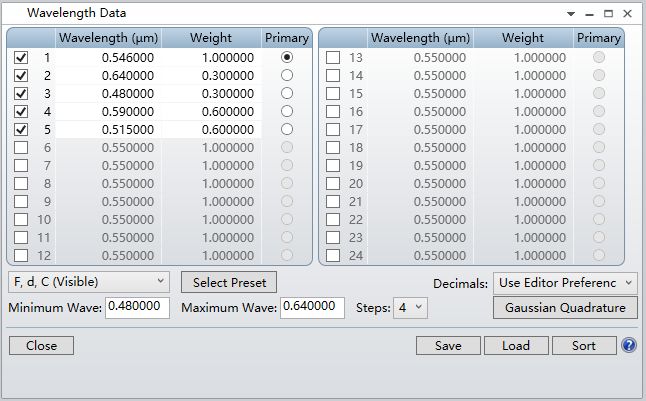Enable wavelength 6 checkbox
Image resolution: width=646 pixels, height=401 pixels.
click(x=21, y=148)
